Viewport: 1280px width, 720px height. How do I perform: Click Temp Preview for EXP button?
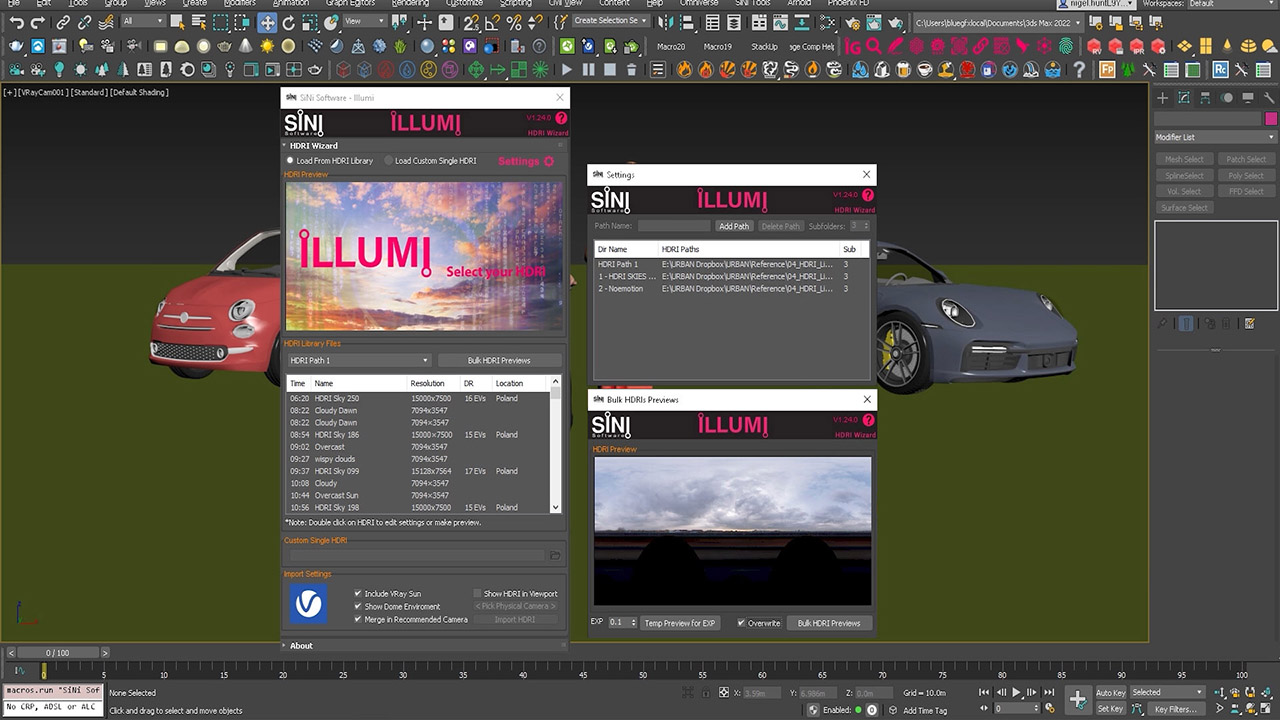click(x=679, y=623)
